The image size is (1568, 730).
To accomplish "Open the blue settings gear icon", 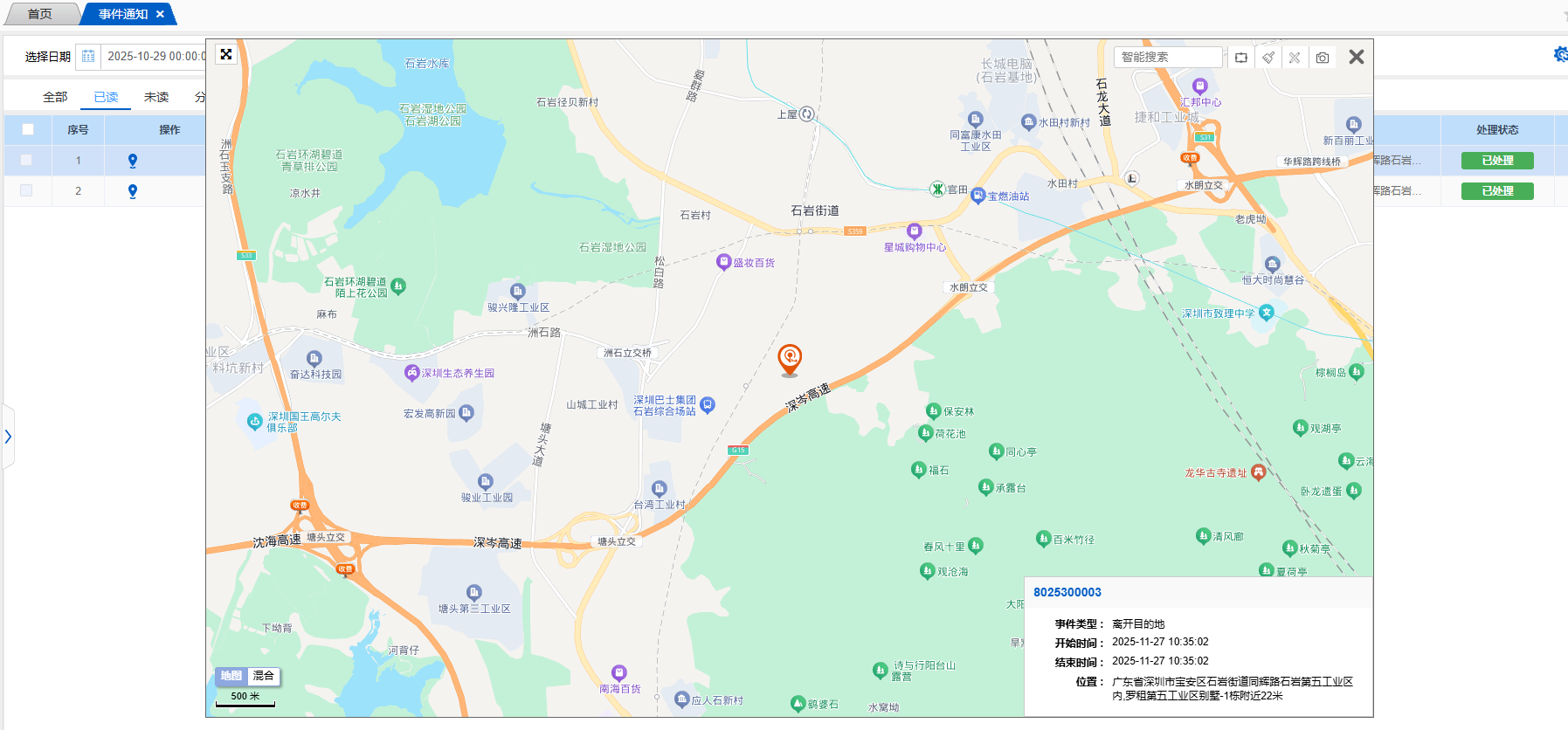I will pyautogui.click(x=1560, y=55).
